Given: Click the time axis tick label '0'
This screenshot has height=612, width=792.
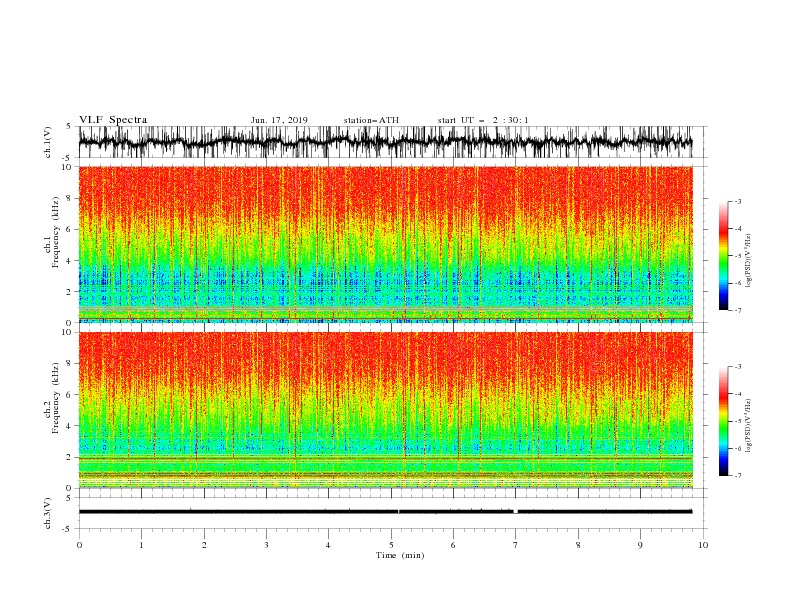Looking at the screenshot, I should coord(79,545).
